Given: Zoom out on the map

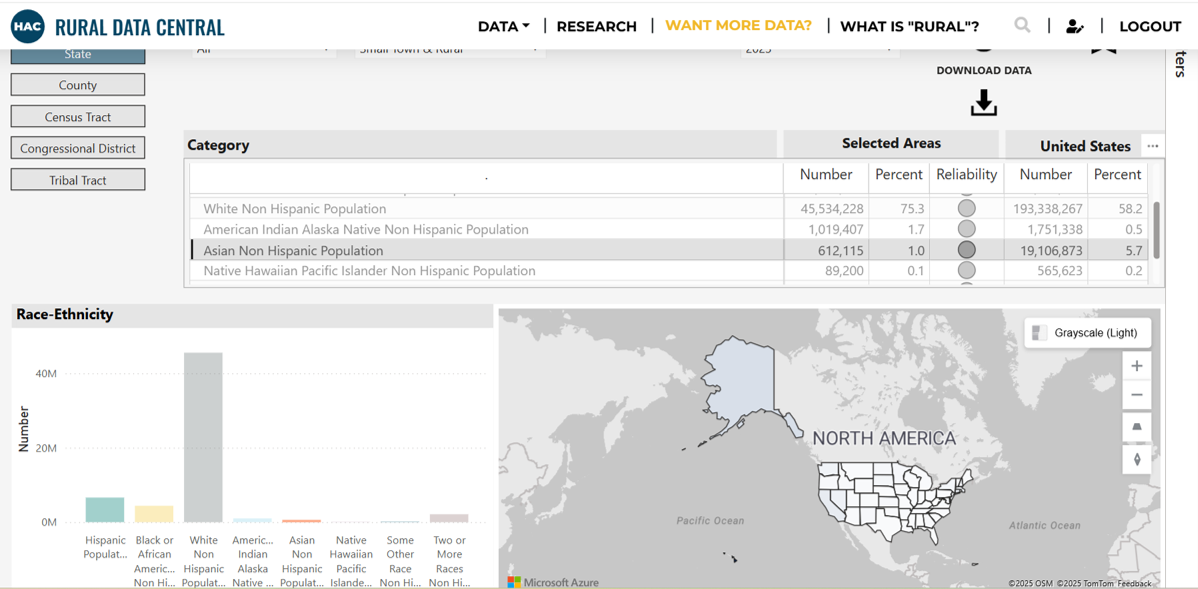Looking at the screenshot, I should coord(1136,396).
